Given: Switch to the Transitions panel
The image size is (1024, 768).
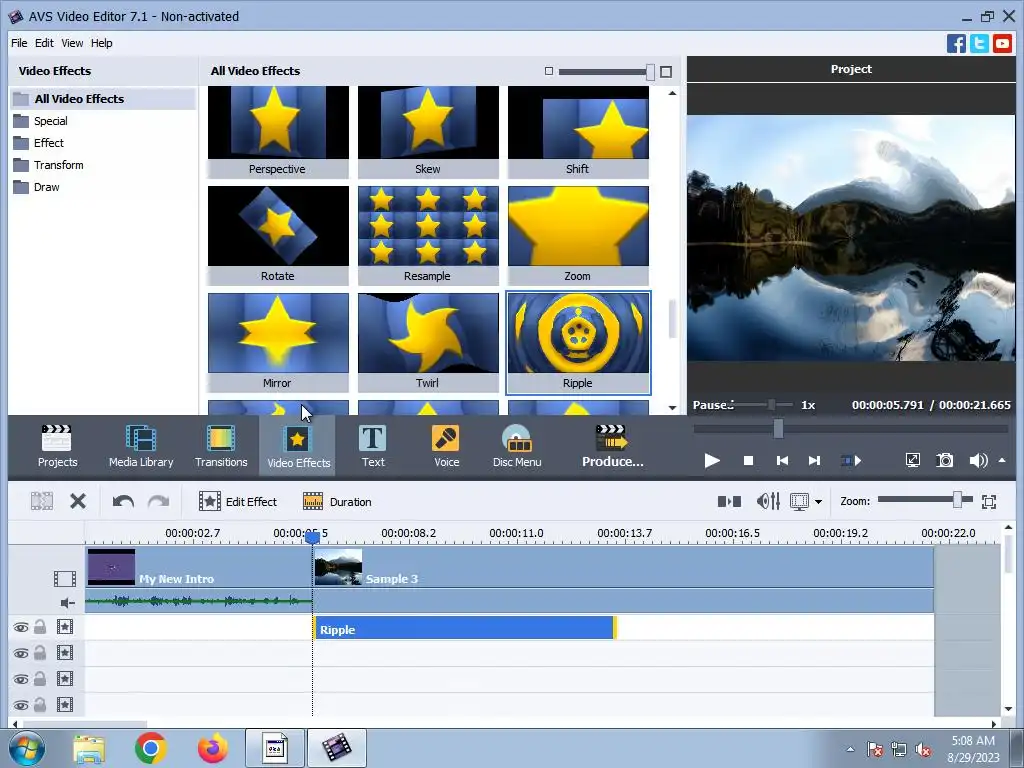Looking at the screenshot, I should coord(221,447).
